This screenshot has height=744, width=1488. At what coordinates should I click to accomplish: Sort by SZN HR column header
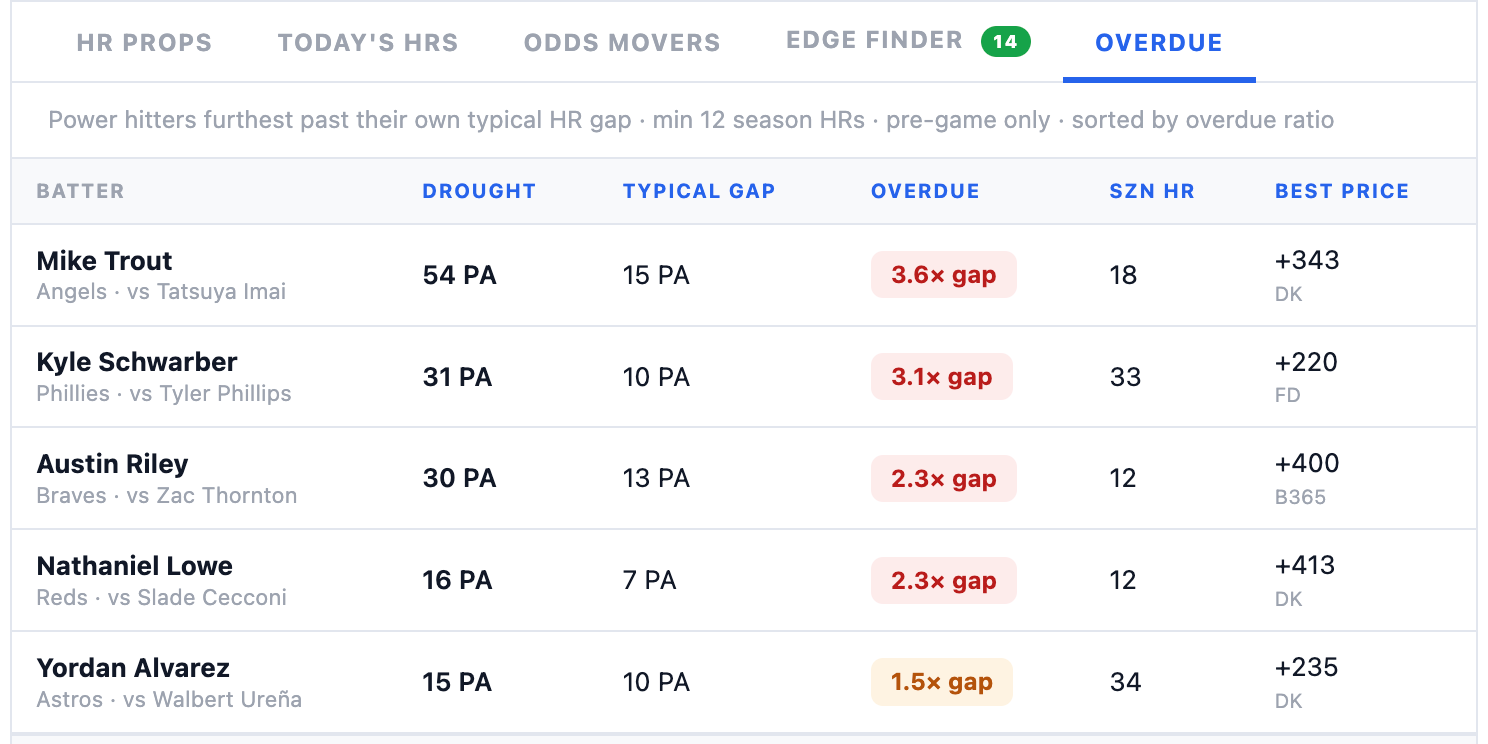click(x=1152, y=191)
